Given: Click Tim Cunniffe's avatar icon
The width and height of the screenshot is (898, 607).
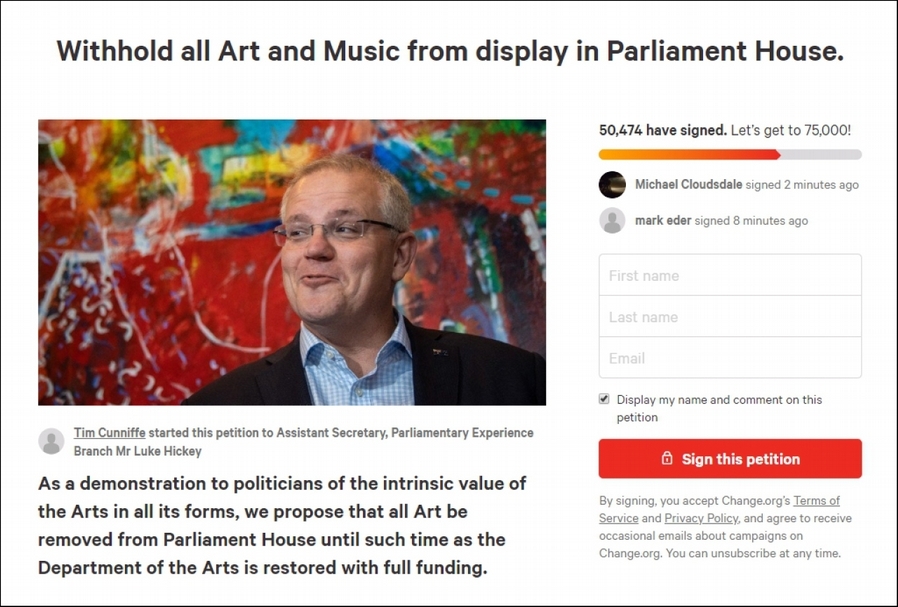Looking at the screenshot, I should point(51,441).
